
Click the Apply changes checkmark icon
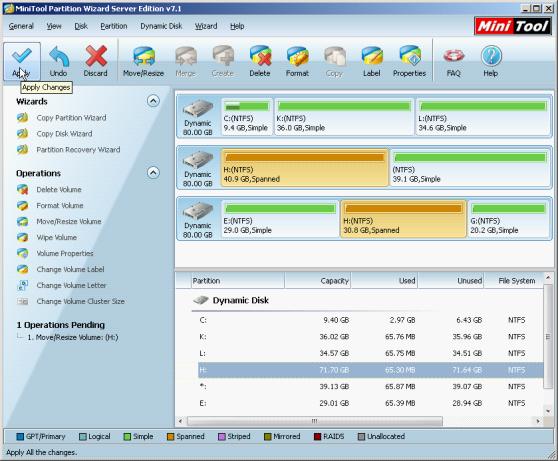click(22, 56)
